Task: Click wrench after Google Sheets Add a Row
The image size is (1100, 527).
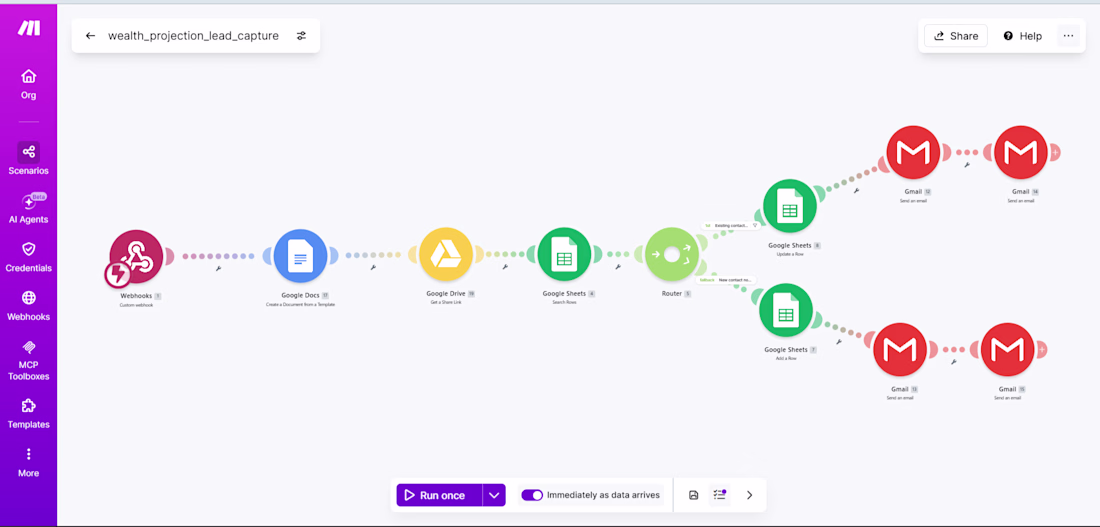Action: click(838, 342)
